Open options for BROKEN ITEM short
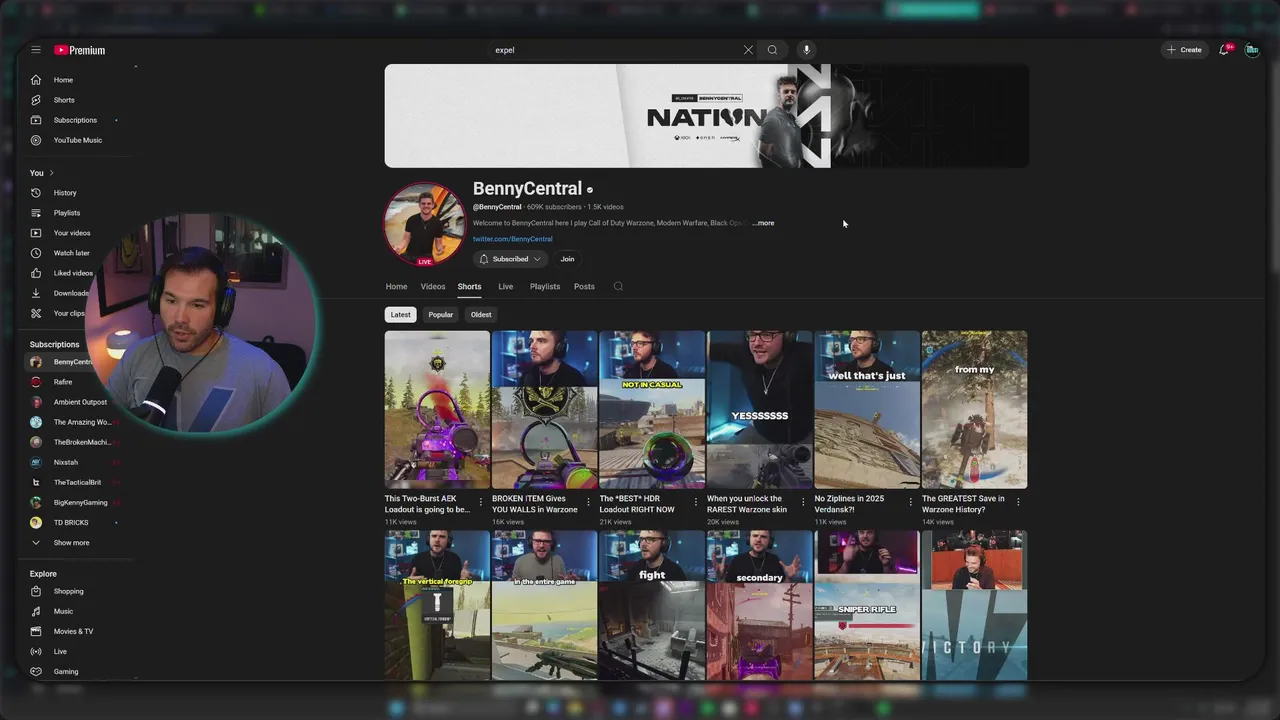This screenshot has width=1280, height=720. click(x=588, y=502)
